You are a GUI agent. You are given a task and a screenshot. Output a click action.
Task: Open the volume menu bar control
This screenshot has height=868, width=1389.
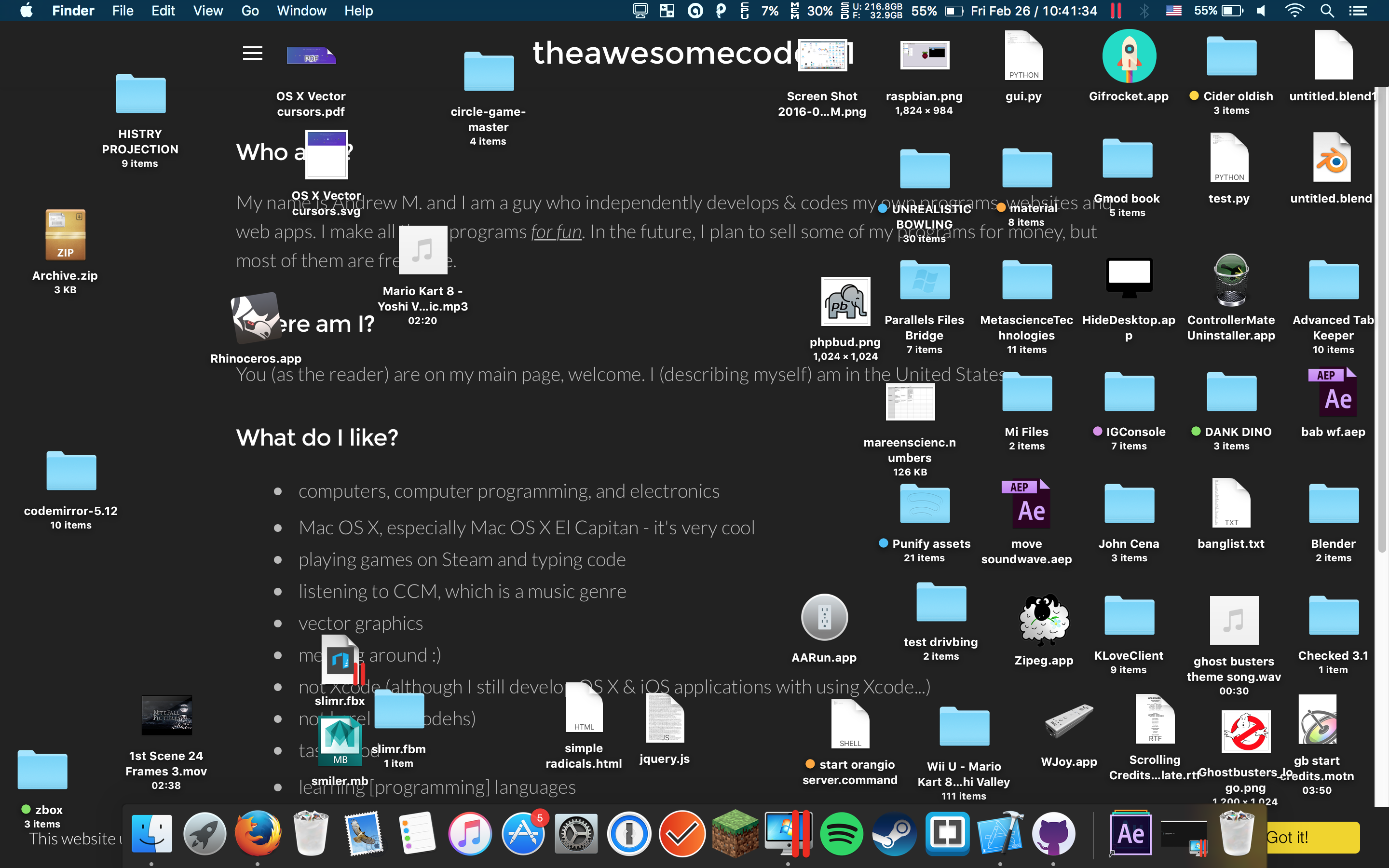(1261, 11)
